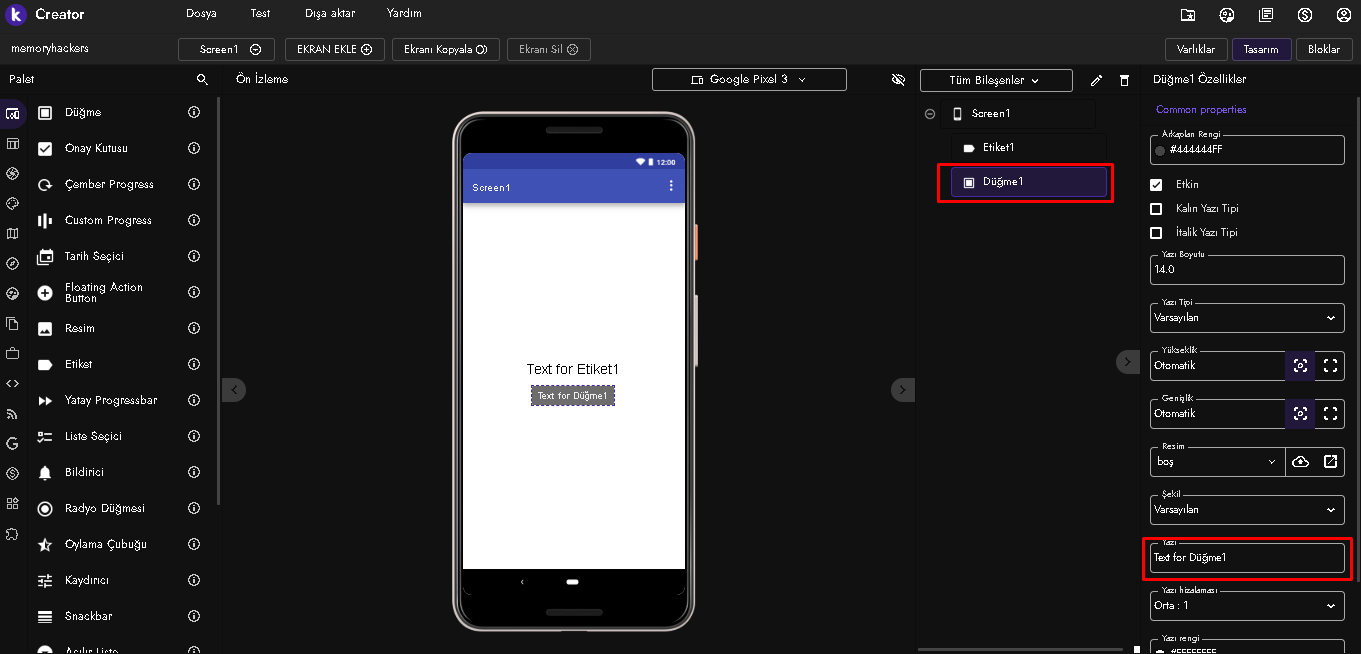The image size is (1361, 654).
Task: Show info for Resim component
Action: point(195,328)
